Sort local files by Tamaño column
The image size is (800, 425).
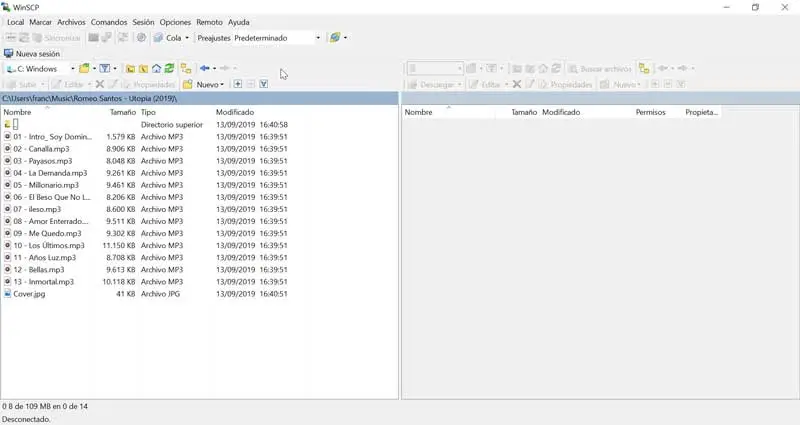click(123, 112)
